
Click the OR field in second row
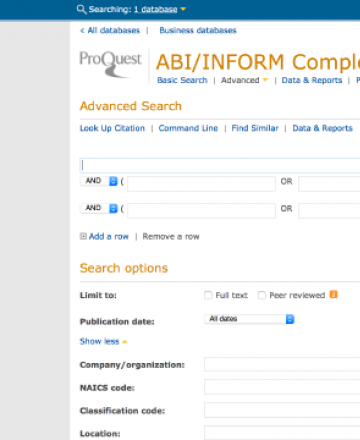coord(329,184)
